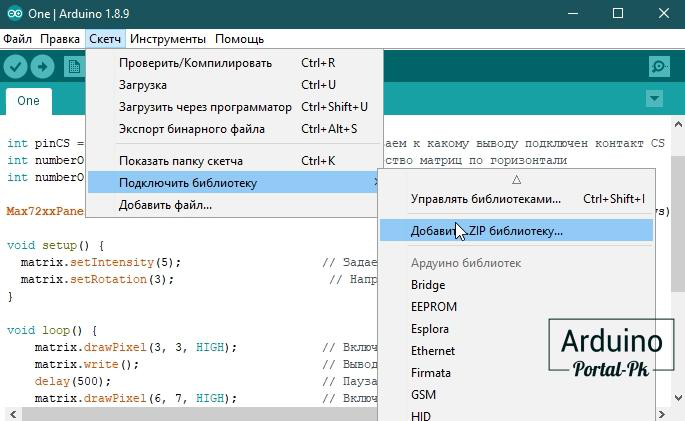685x421 pixels.
Task: Pick the Ethernet library
Action: (x=516, y=351)
